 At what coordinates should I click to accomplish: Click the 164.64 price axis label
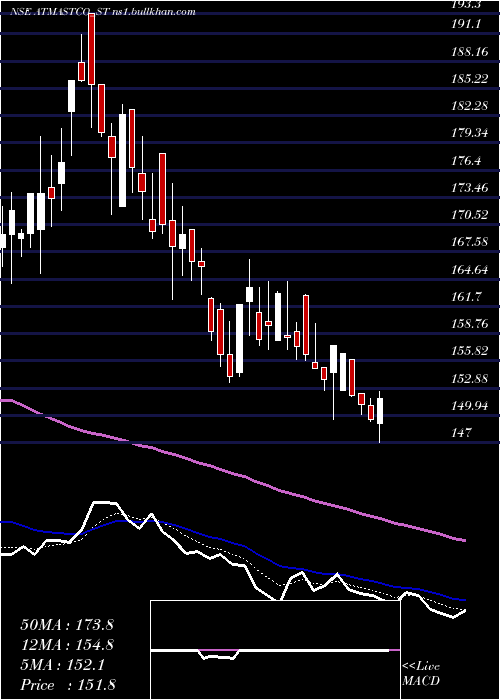tap(470, 270)
